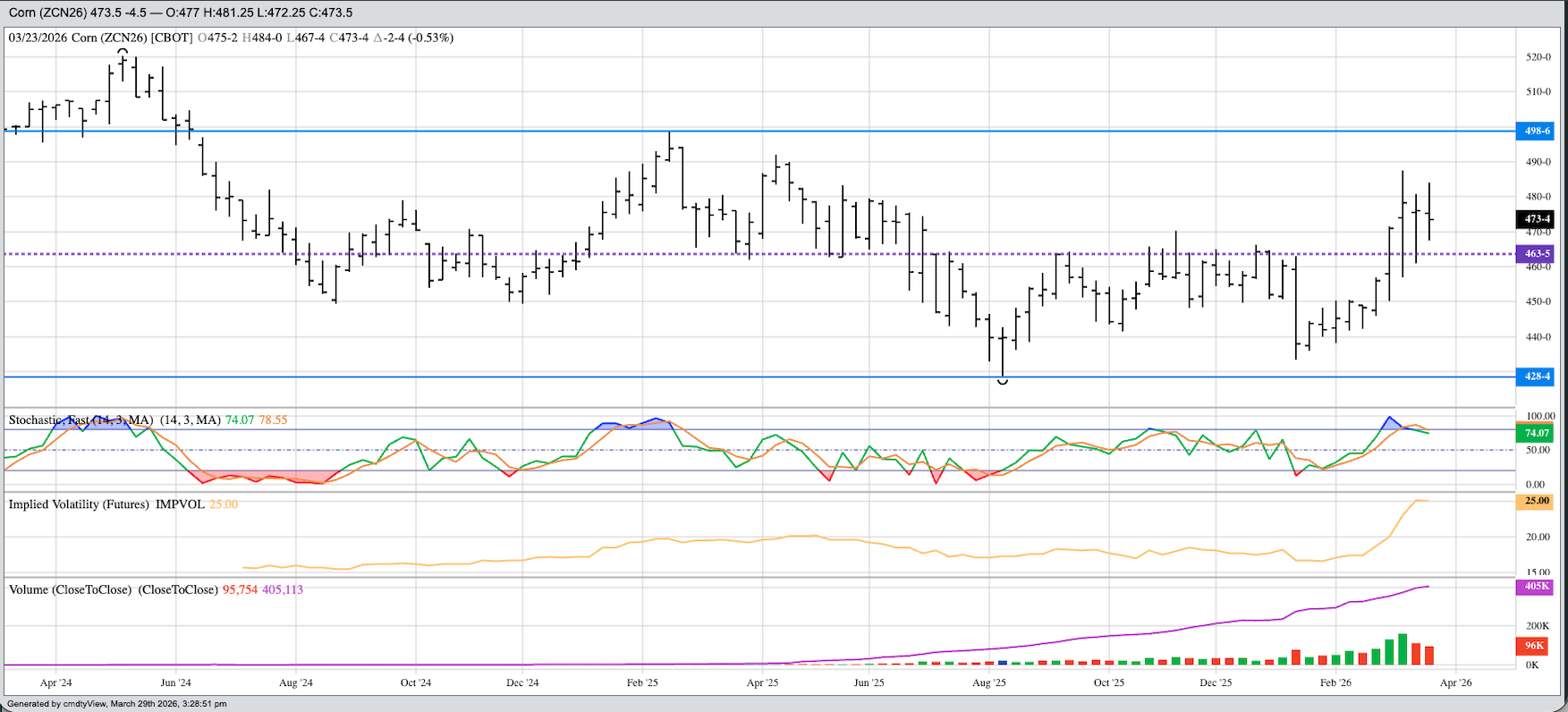The image size is (1568, 712).
Task: Select the Stochastic Fast indicator title
Action: 81,420
